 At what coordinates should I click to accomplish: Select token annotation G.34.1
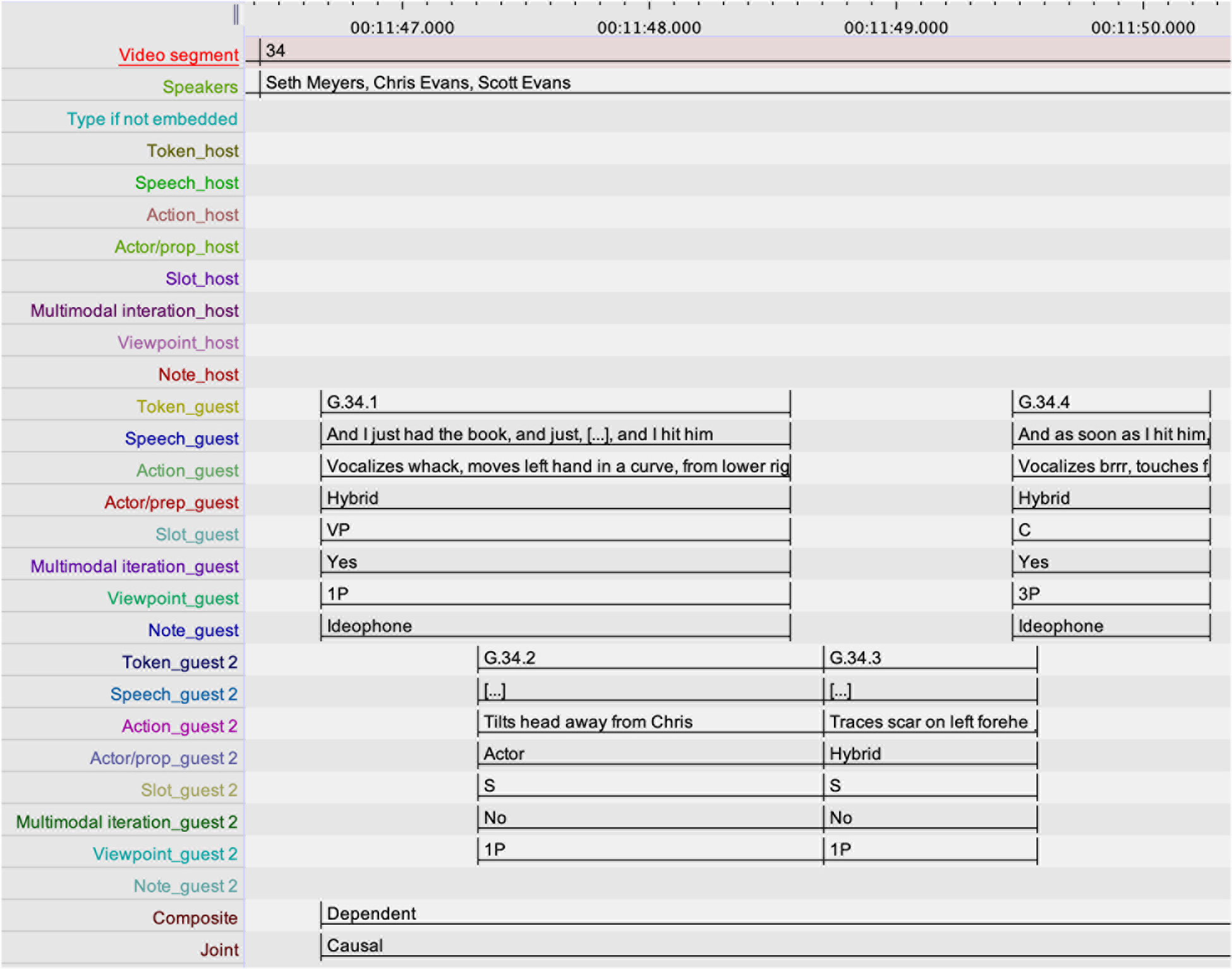555,402
